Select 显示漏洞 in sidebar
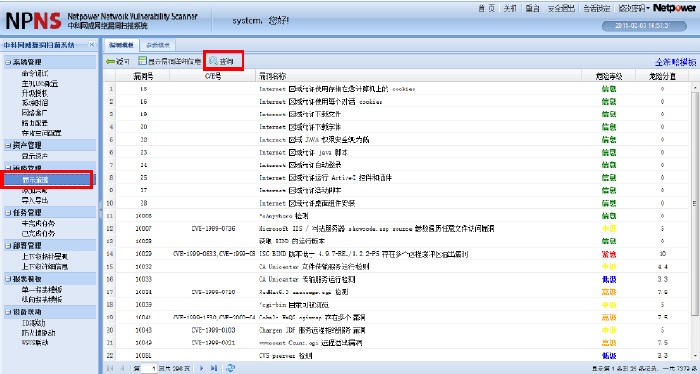The width and height of the screenshot is (700, 374). [x=35, y=180]
